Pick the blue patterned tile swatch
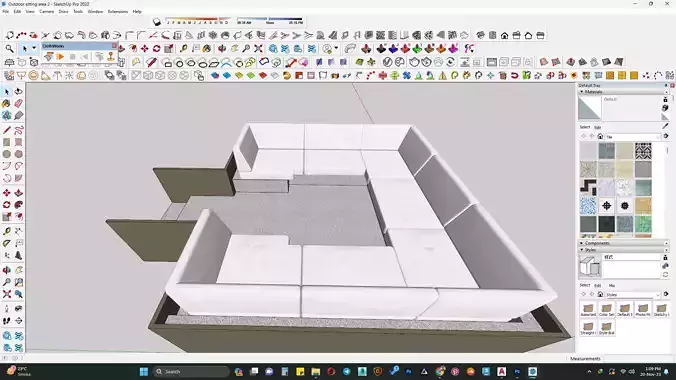The height and width of the screenshot is (380, 676). (x=588, y=206)
